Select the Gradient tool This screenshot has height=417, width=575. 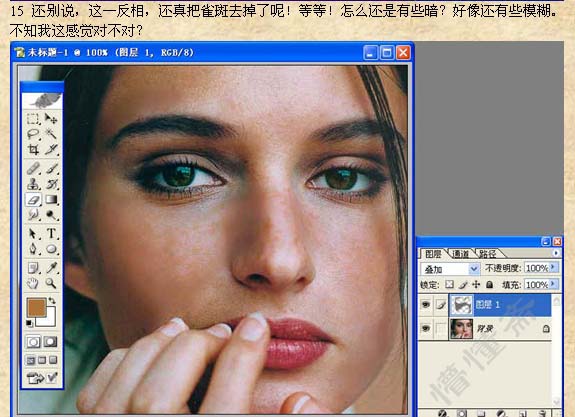51,200
